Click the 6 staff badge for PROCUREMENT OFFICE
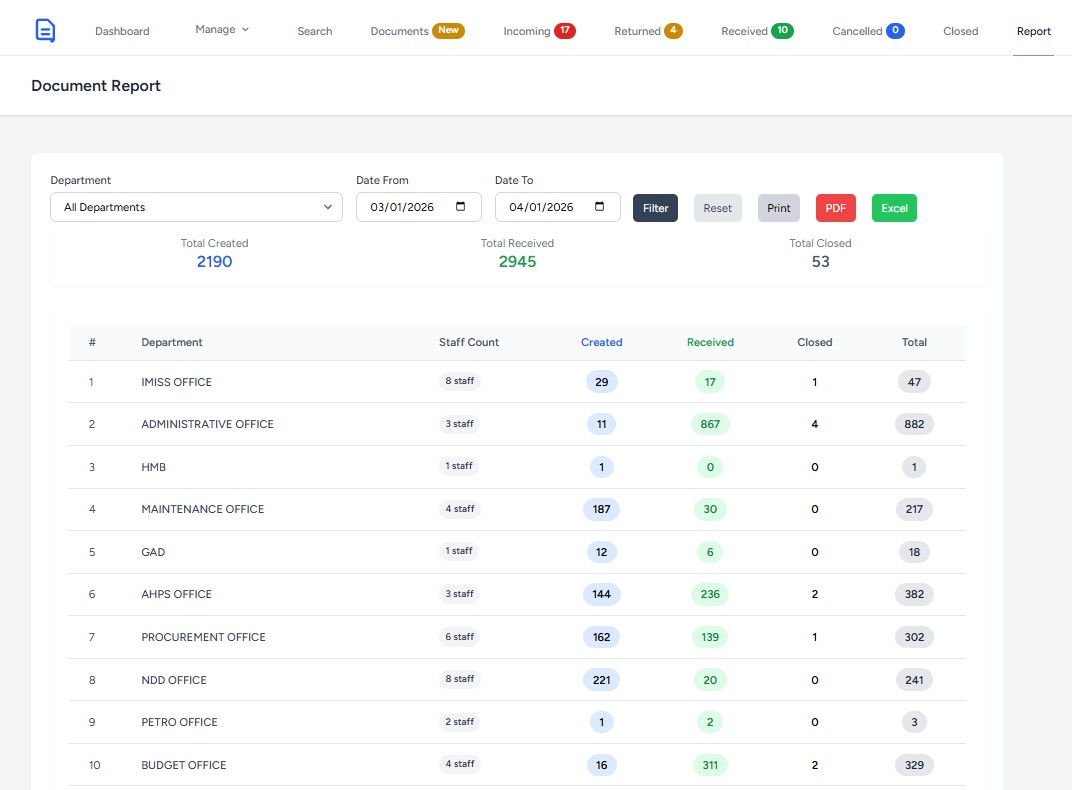The width and height of the screenshot is (1072, 790). click(x=459, y=637)
